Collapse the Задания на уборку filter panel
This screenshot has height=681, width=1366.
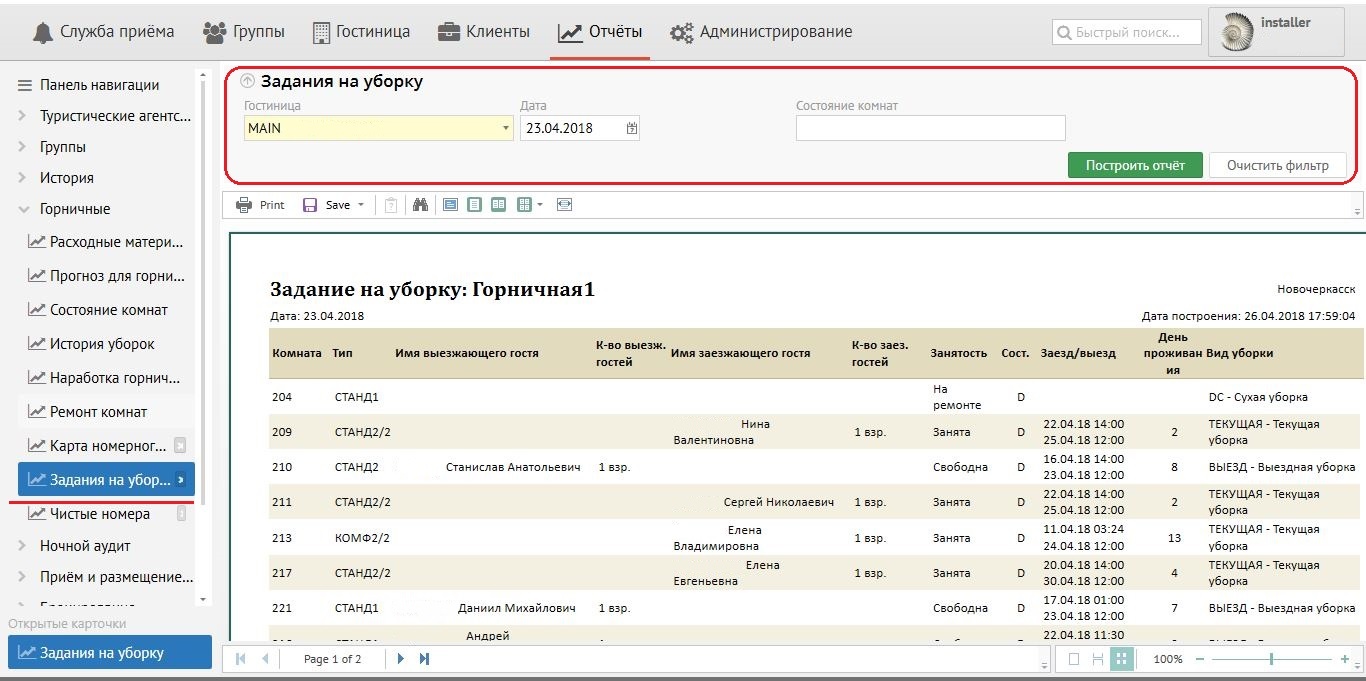248,82
